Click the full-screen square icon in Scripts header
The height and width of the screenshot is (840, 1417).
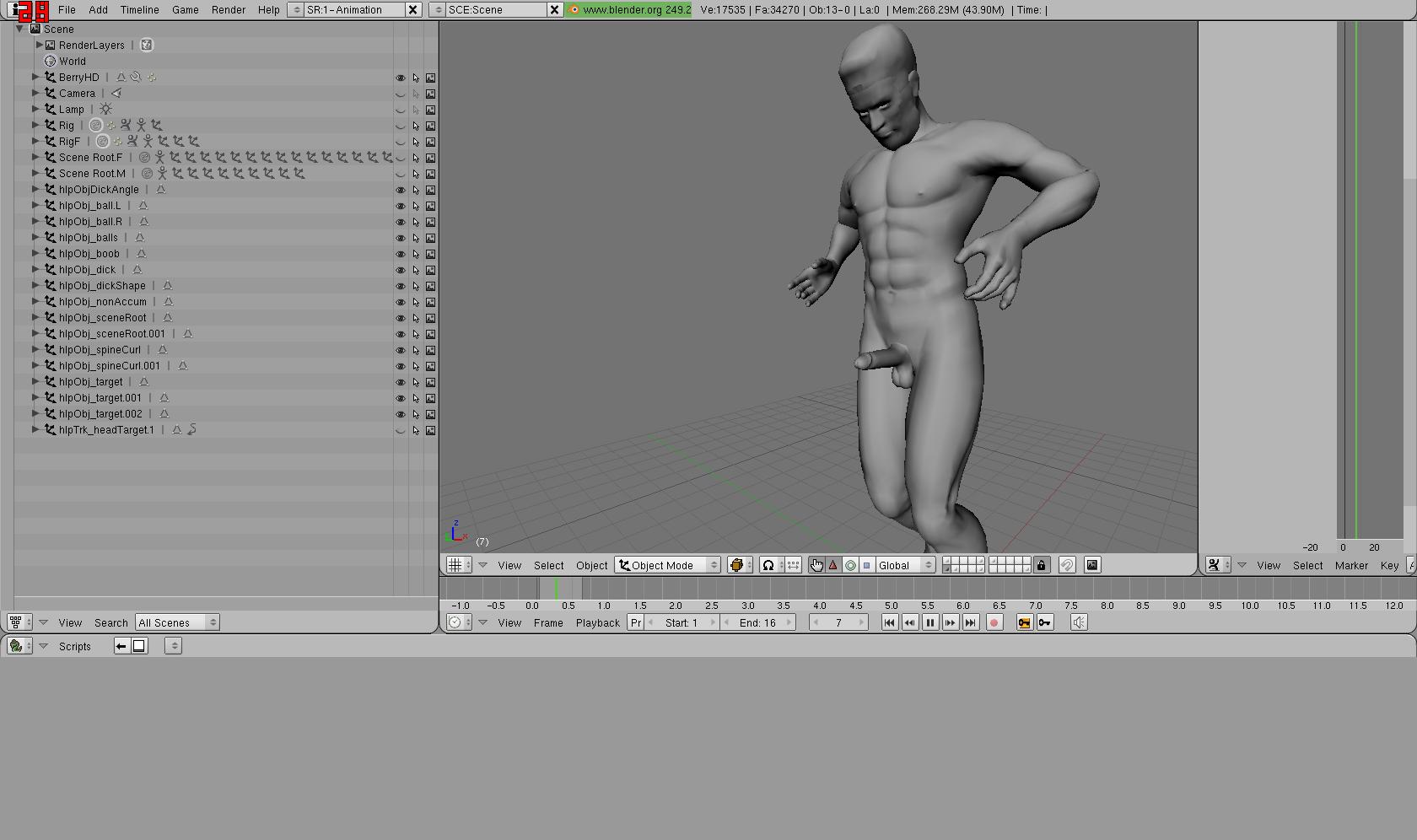(139, 646)
